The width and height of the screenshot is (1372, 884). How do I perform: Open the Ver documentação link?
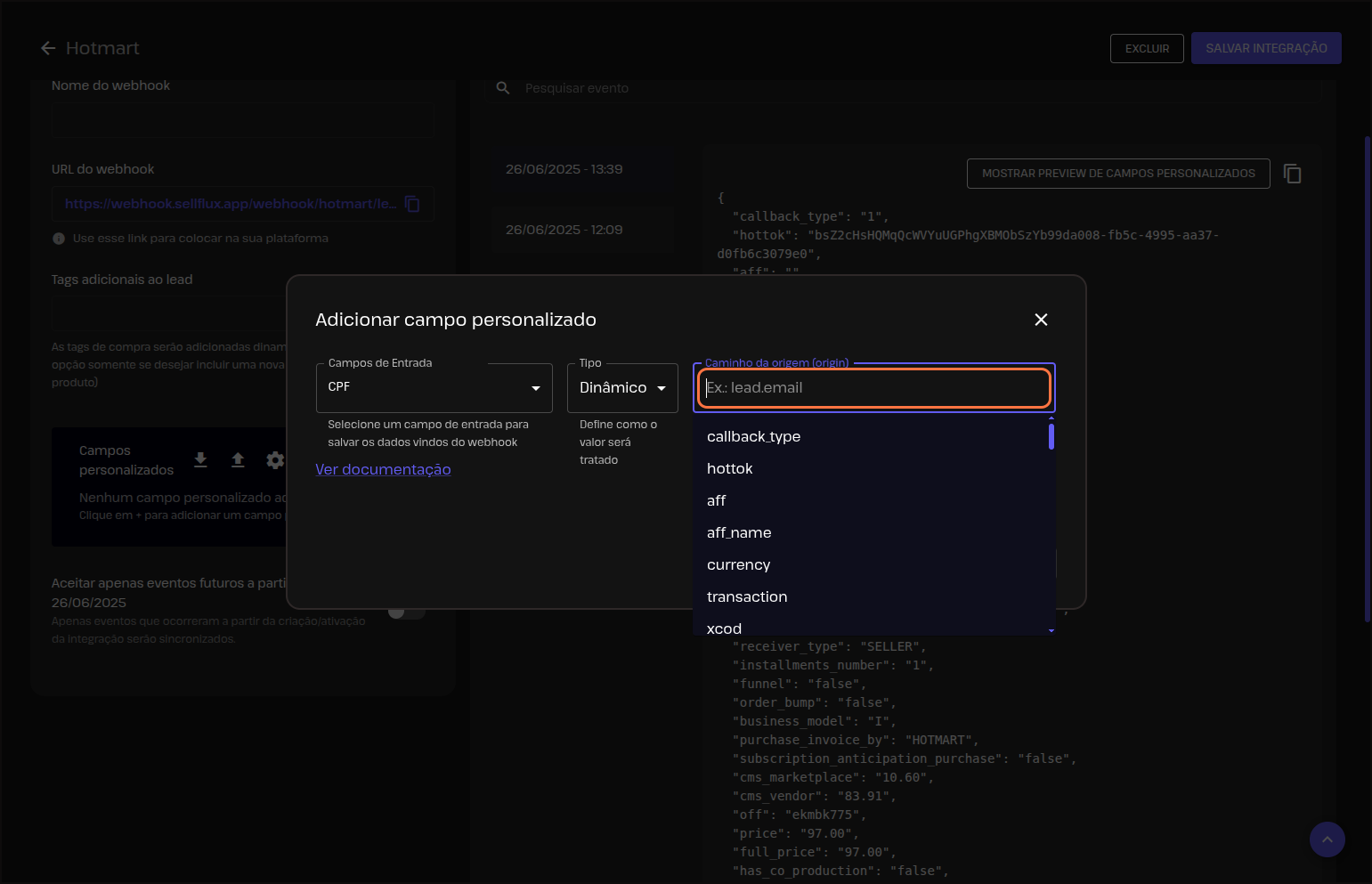[383, 469]
